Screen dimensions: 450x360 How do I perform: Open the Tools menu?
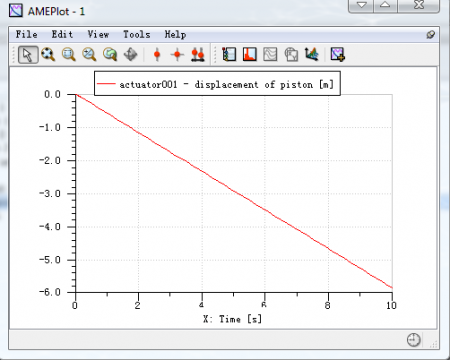click(137, 34)
